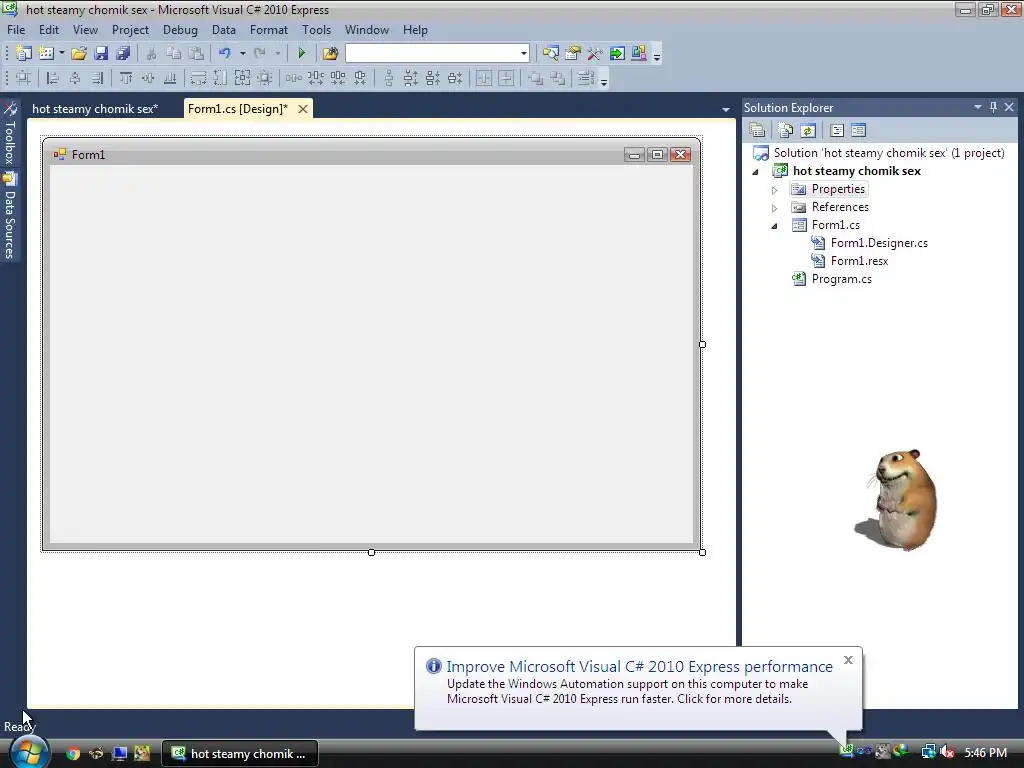Select the Form1.cs [Design]* tab

click(238, 109)
